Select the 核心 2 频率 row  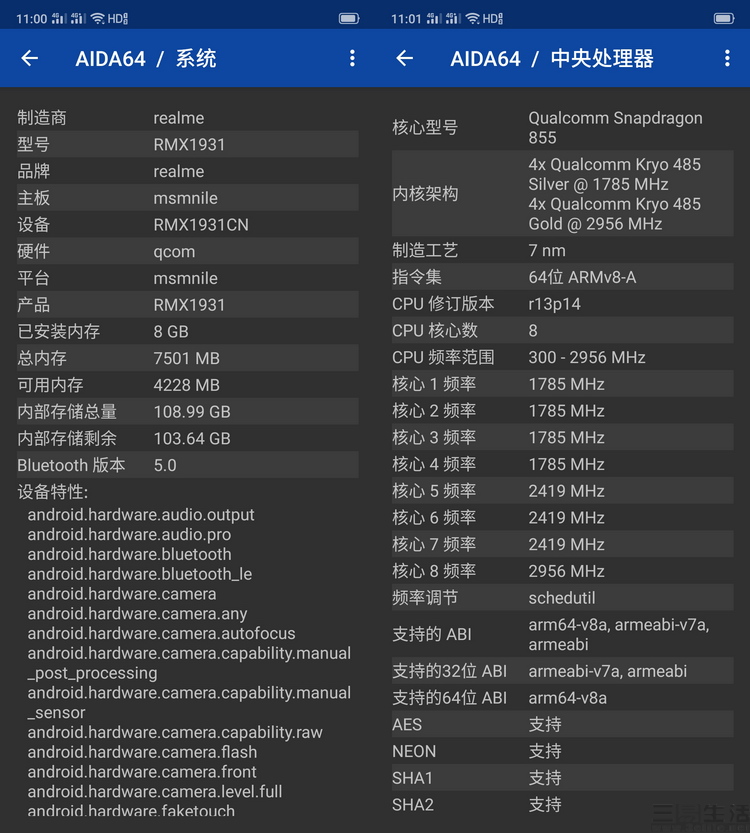tap(562, 411)
